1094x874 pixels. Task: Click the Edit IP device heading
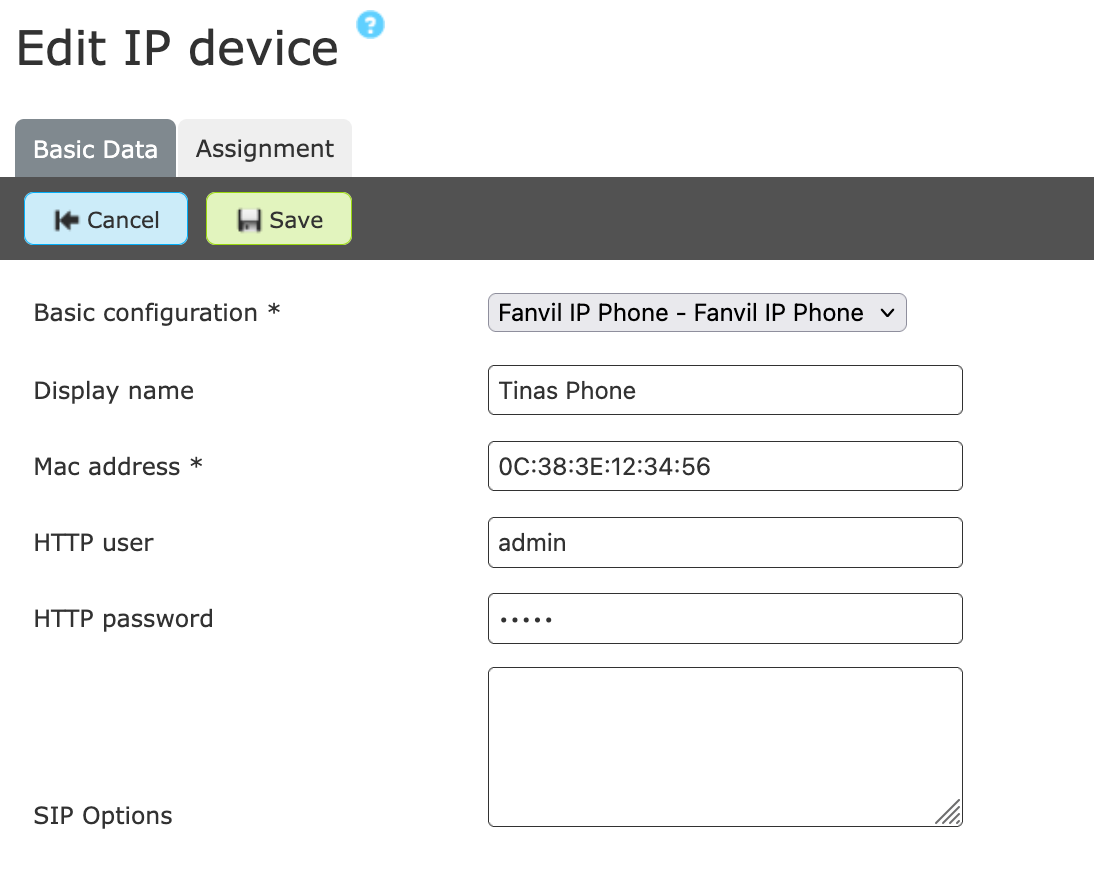click(177, 47)
